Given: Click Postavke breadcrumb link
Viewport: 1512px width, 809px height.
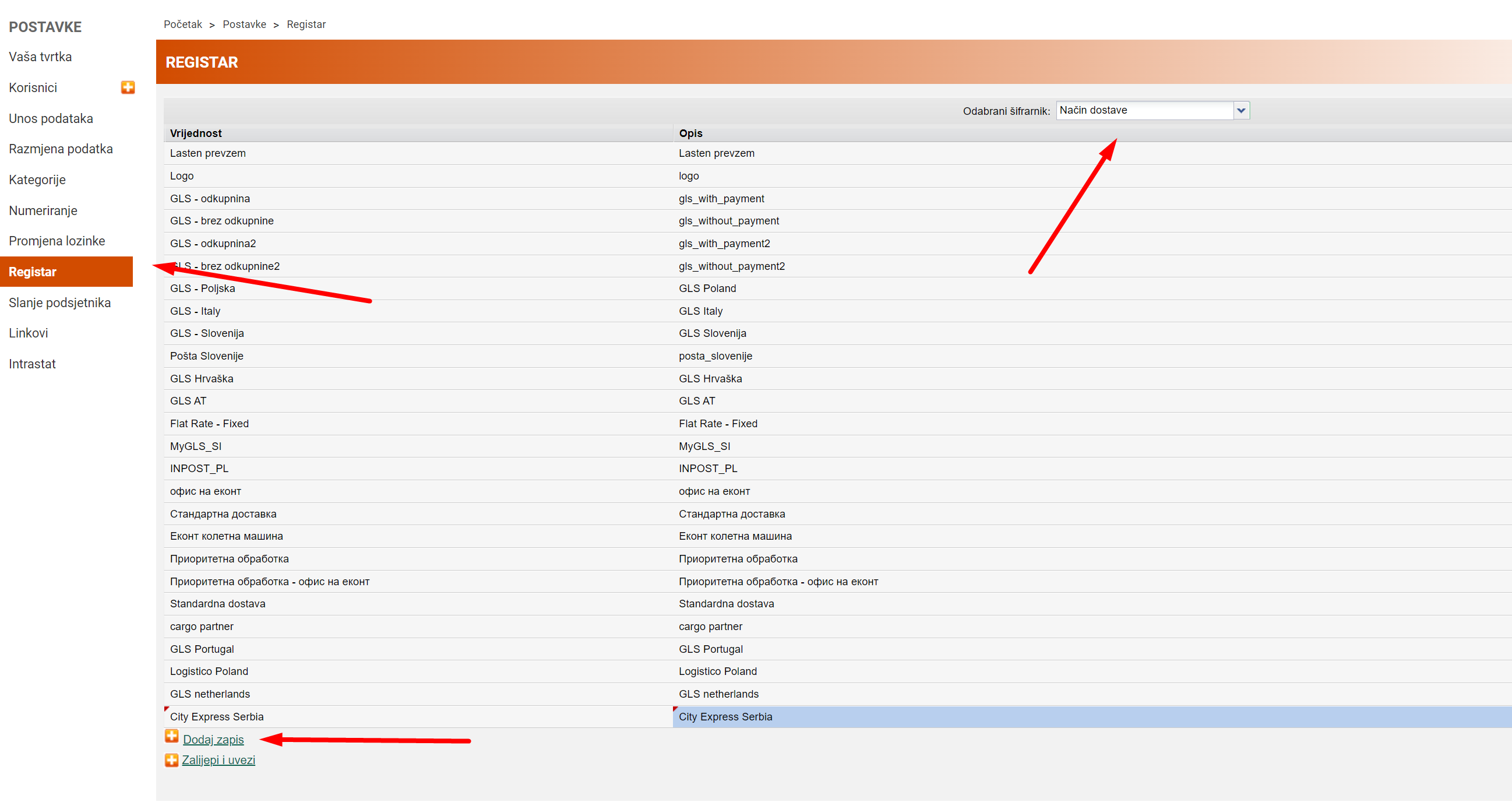Looking at the screenshot, I should point(244,24).
